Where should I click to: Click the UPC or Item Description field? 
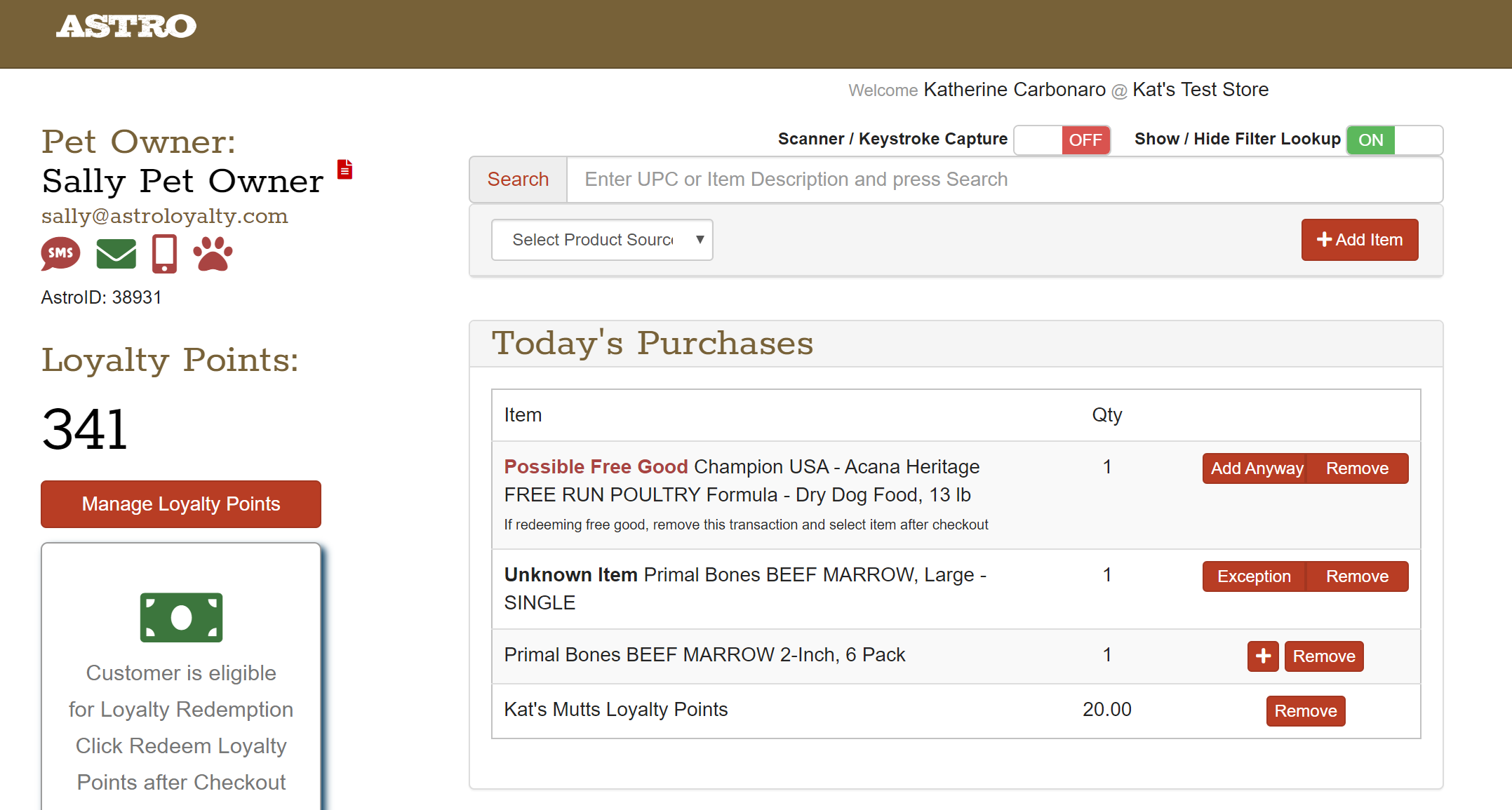pyautogui.click(x=1003, y=180)
